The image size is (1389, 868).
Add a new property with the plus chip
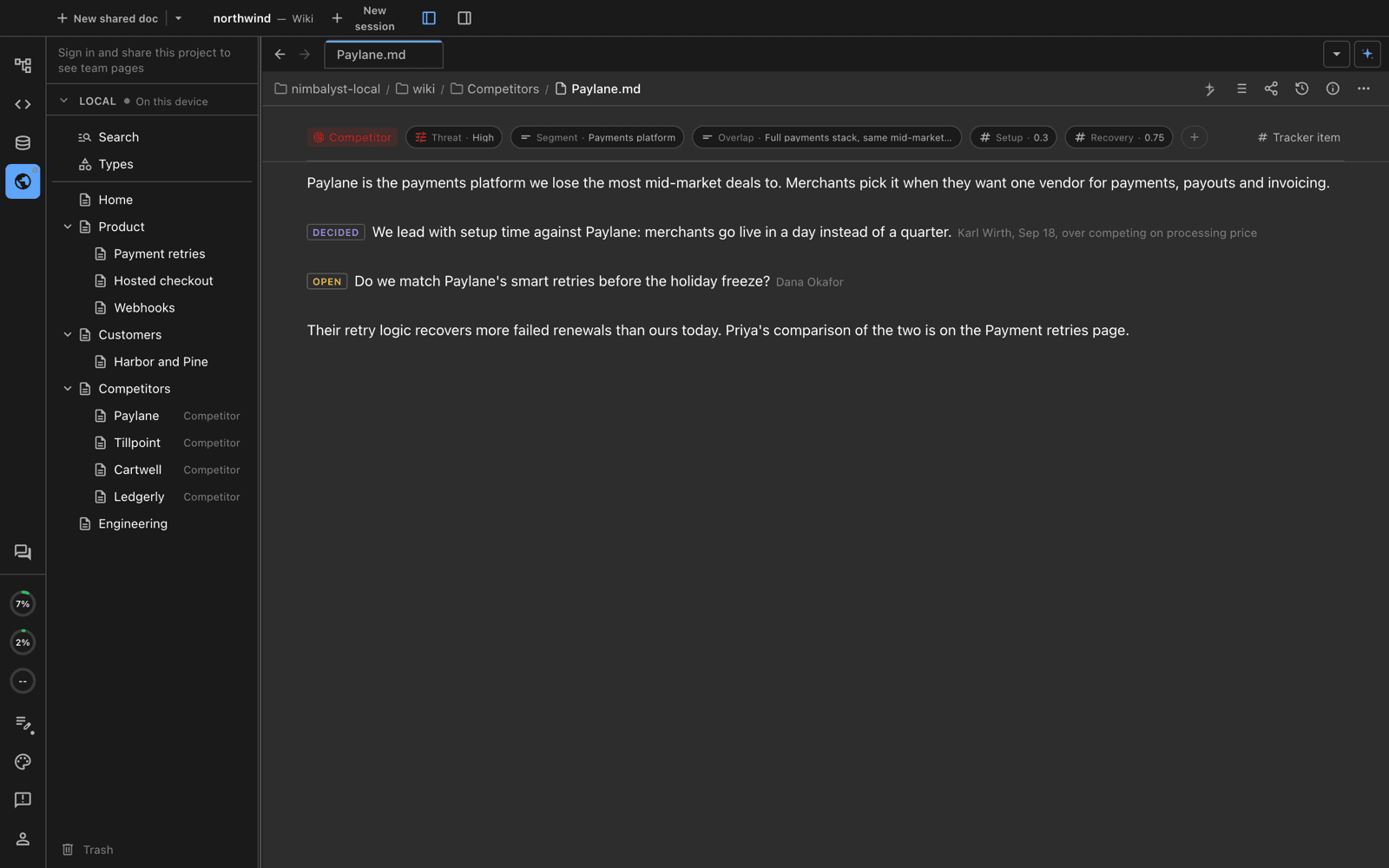coord(1195,137)
